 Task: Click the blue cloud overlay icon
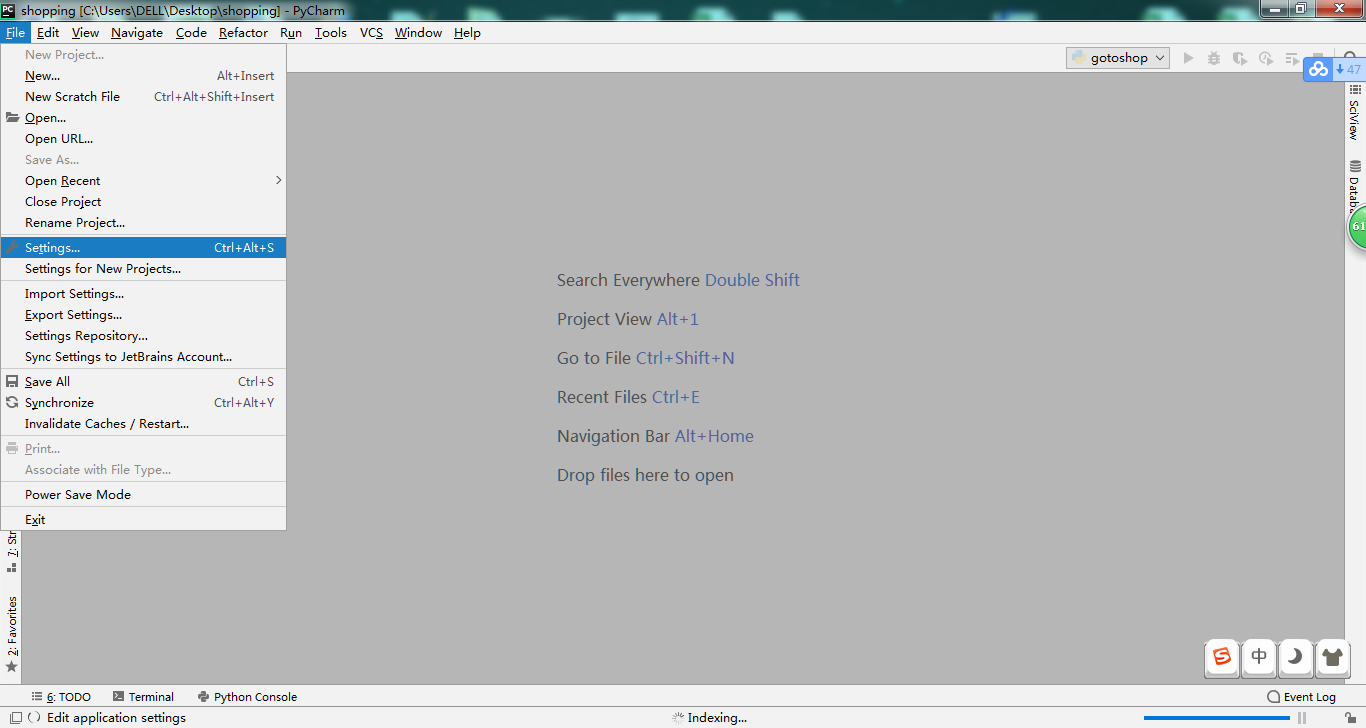(x=1318, y=69)
